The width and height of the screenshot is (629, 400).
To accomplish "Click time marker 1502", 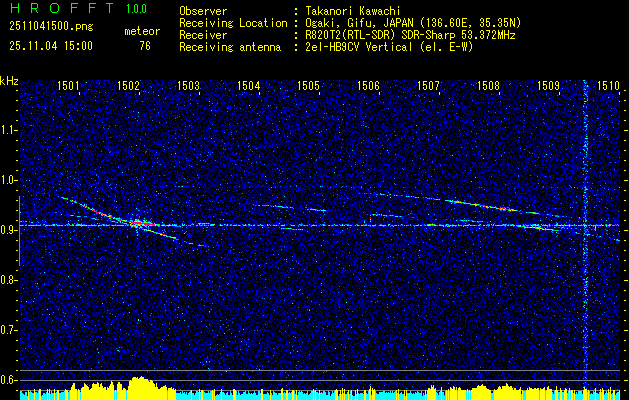I will (x=128, y=85).
